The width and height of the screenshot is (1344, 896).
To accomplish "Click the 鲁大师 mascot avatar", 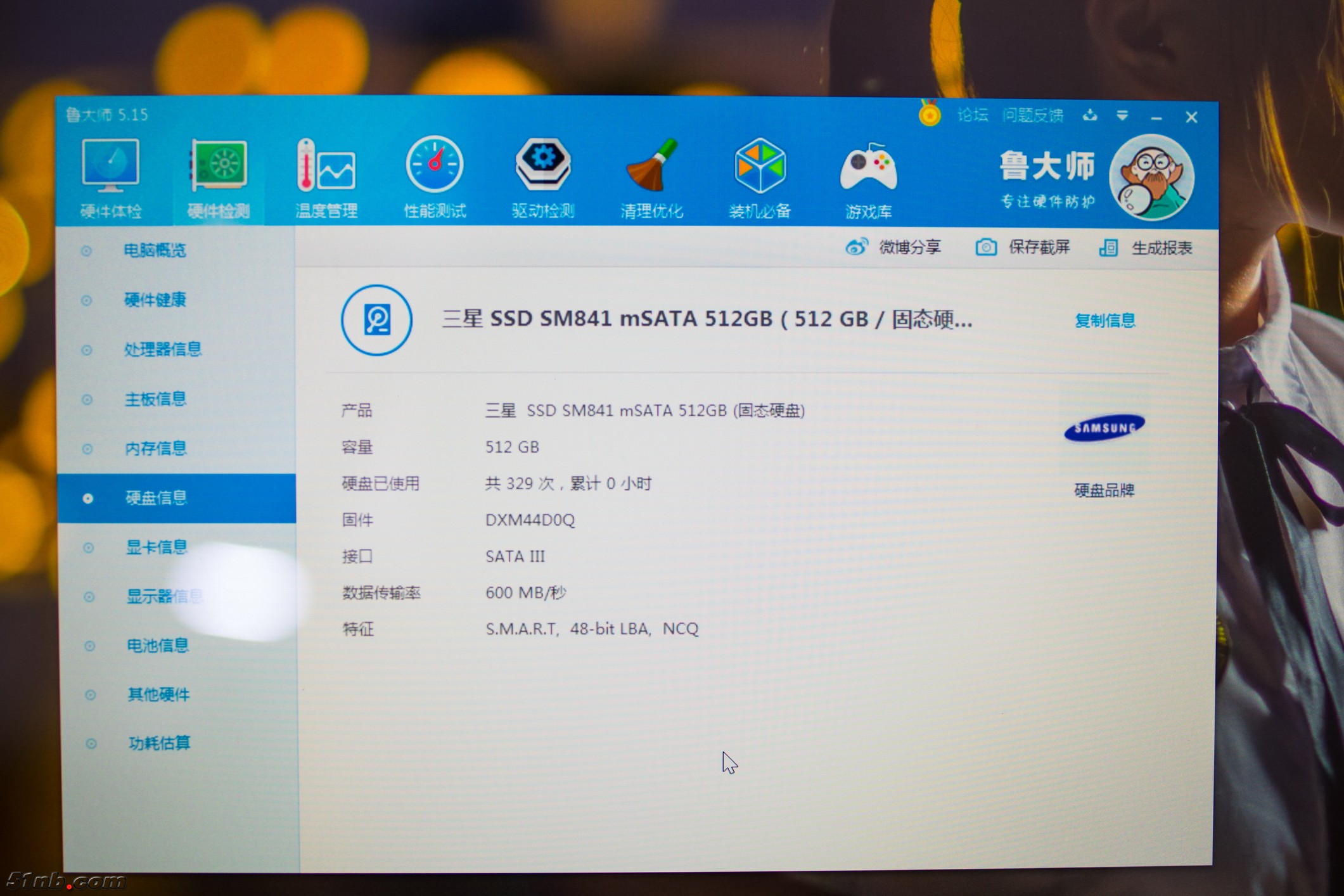I will (1152, 178).
